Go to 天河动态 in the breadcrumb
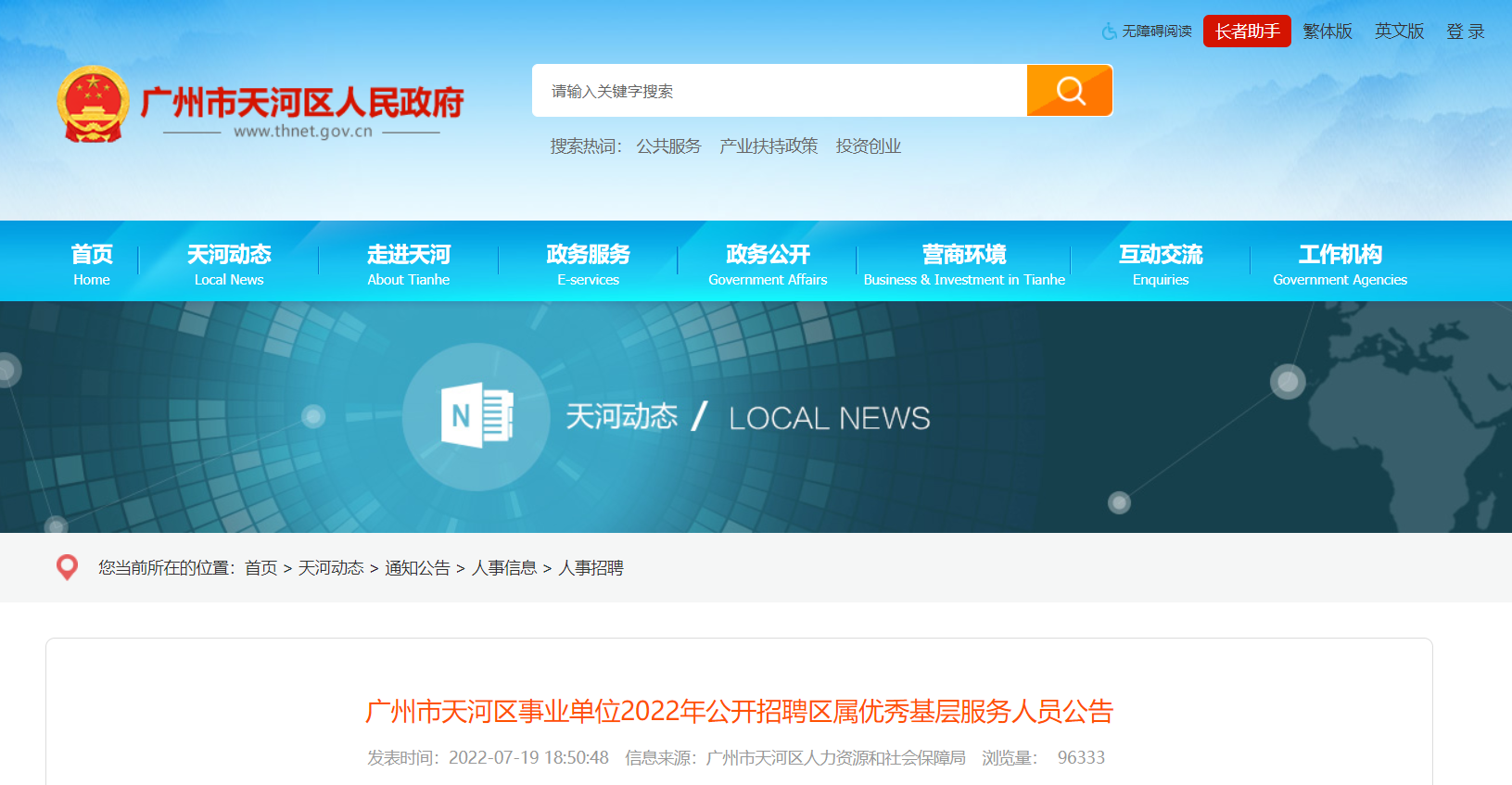 click(x=331, y=568)
